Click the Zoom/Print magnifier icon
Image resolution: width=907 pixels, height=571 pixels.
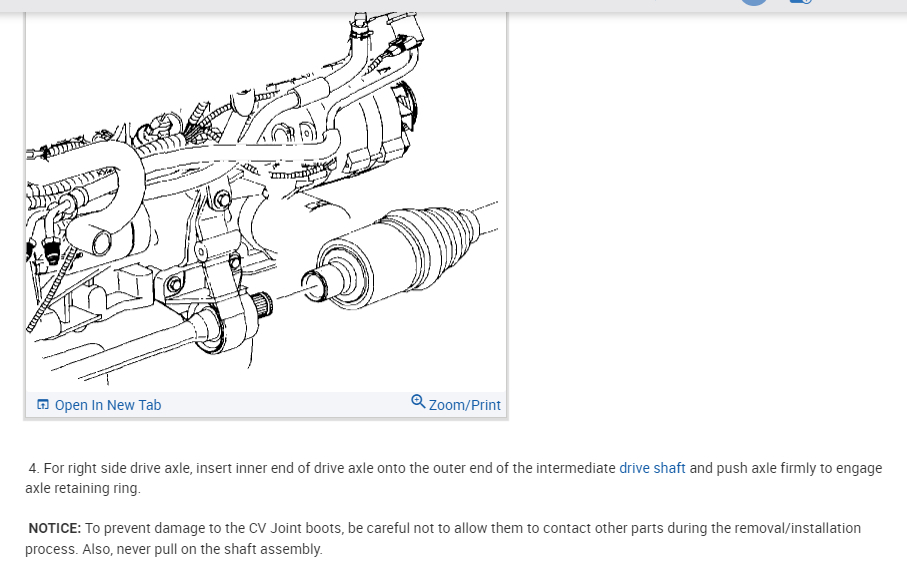(418, 401)
